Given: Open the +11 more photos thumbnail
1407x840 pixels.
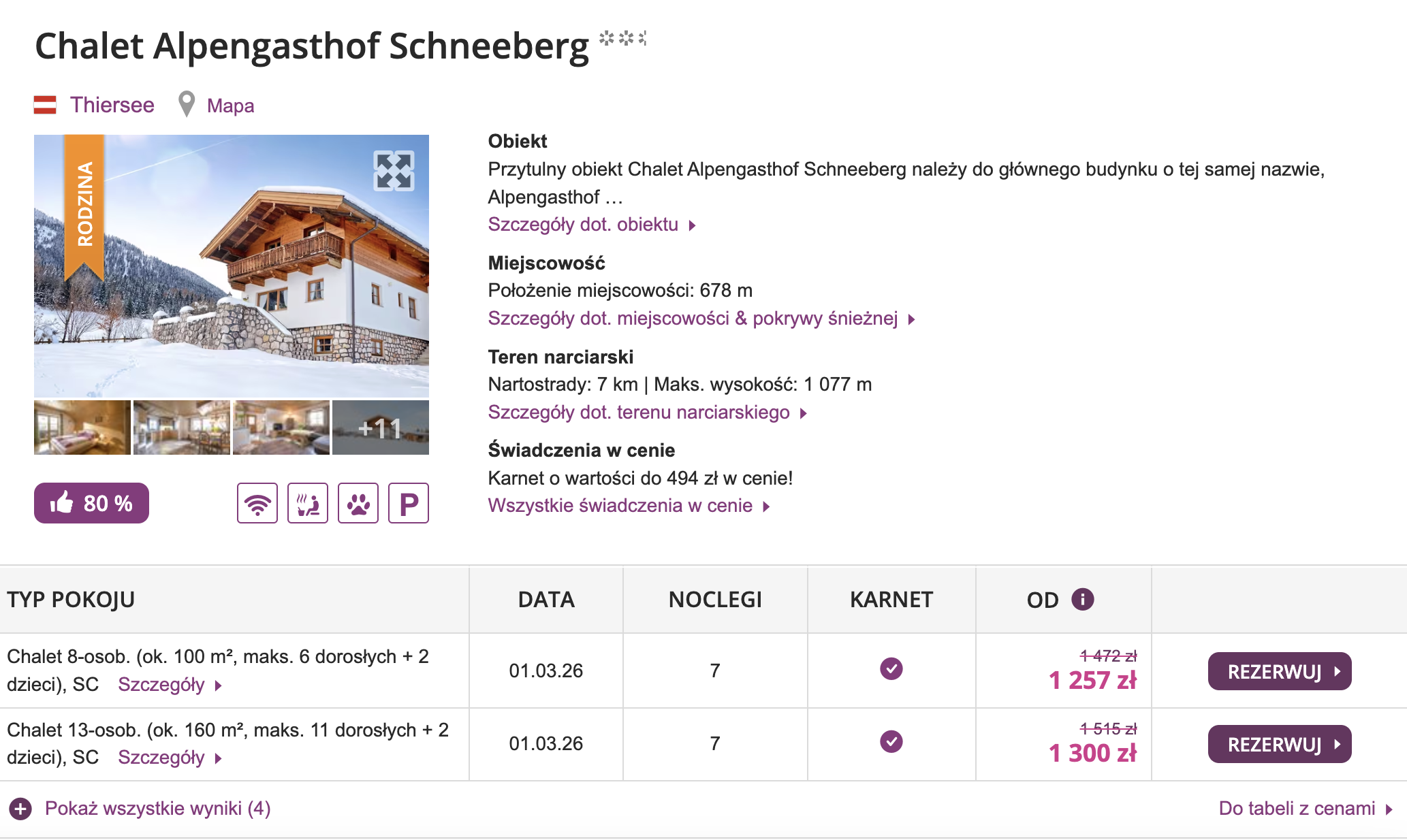Looking at the screenshot, I should click(381, 427).
